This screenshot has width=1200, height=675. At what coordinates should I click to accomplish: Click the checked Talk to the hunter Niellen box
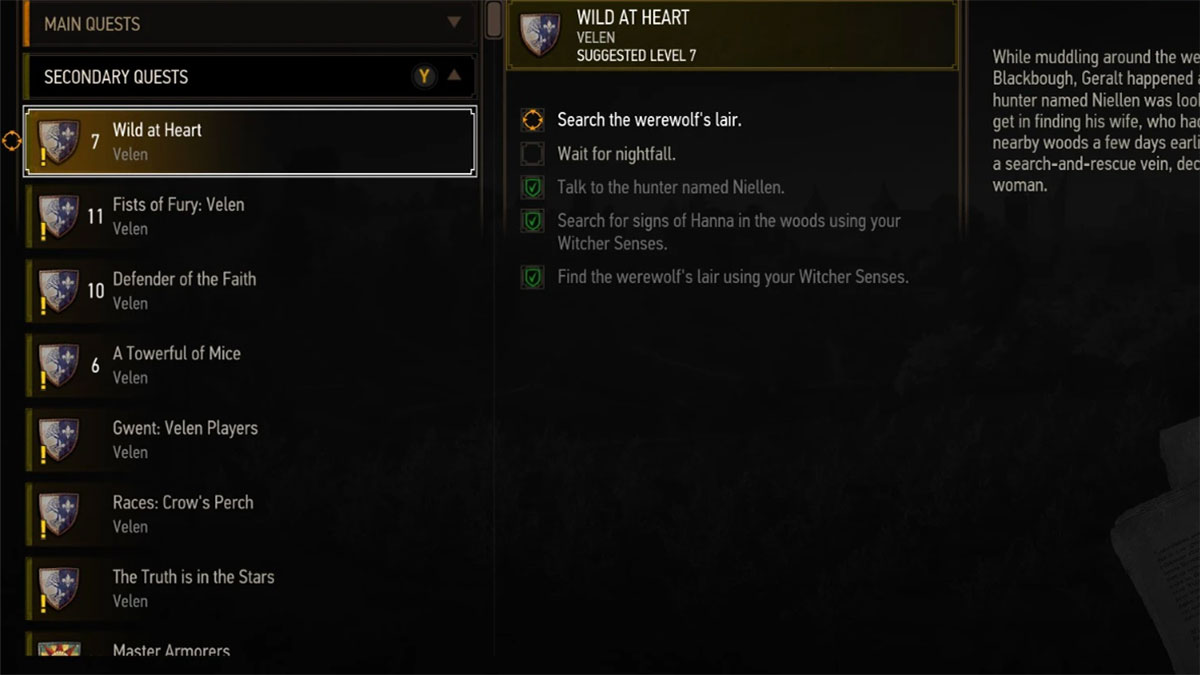[x=533, y=187]
